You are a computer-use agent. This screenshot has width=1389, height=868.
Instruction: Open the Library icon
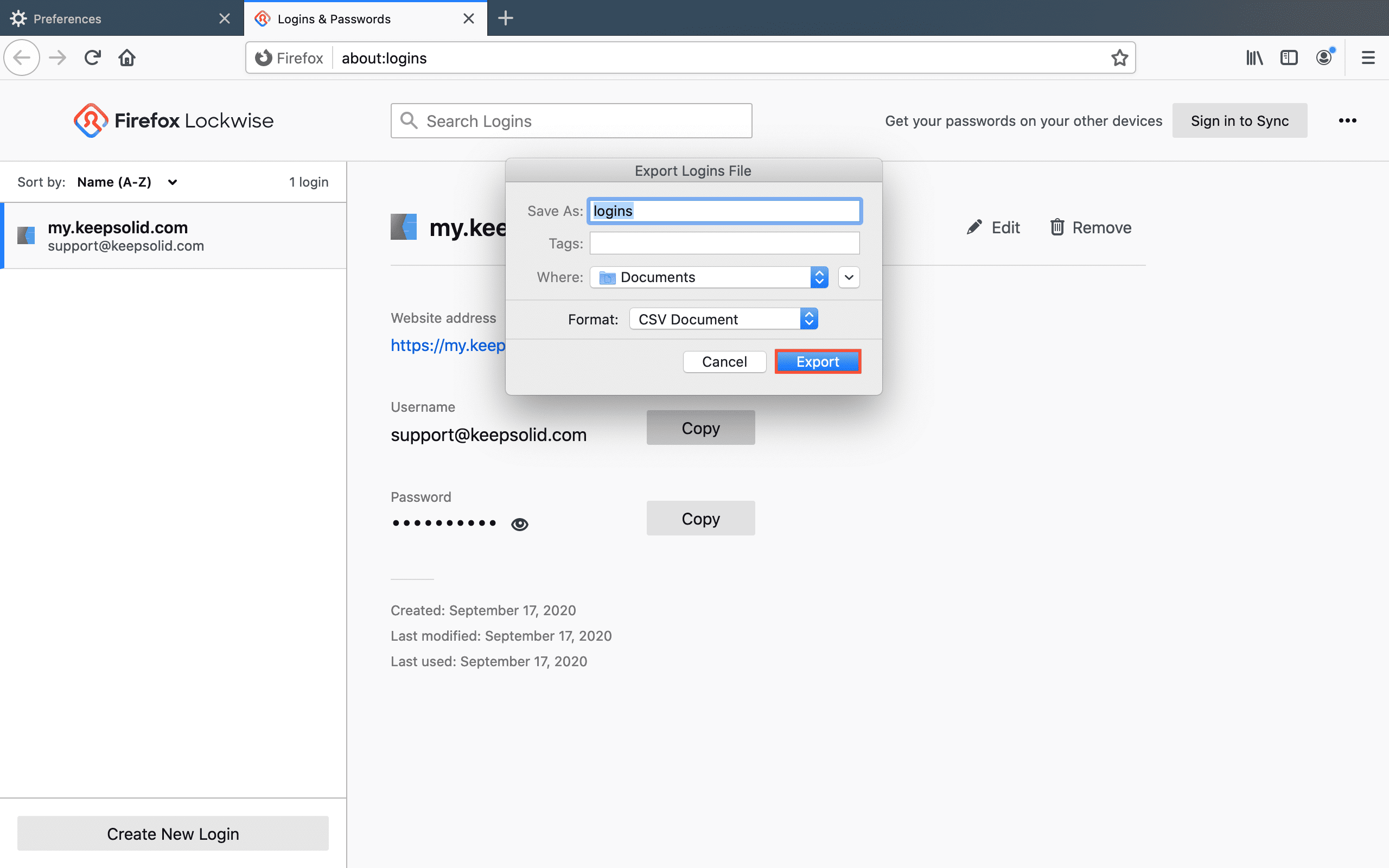point(1254,58)
